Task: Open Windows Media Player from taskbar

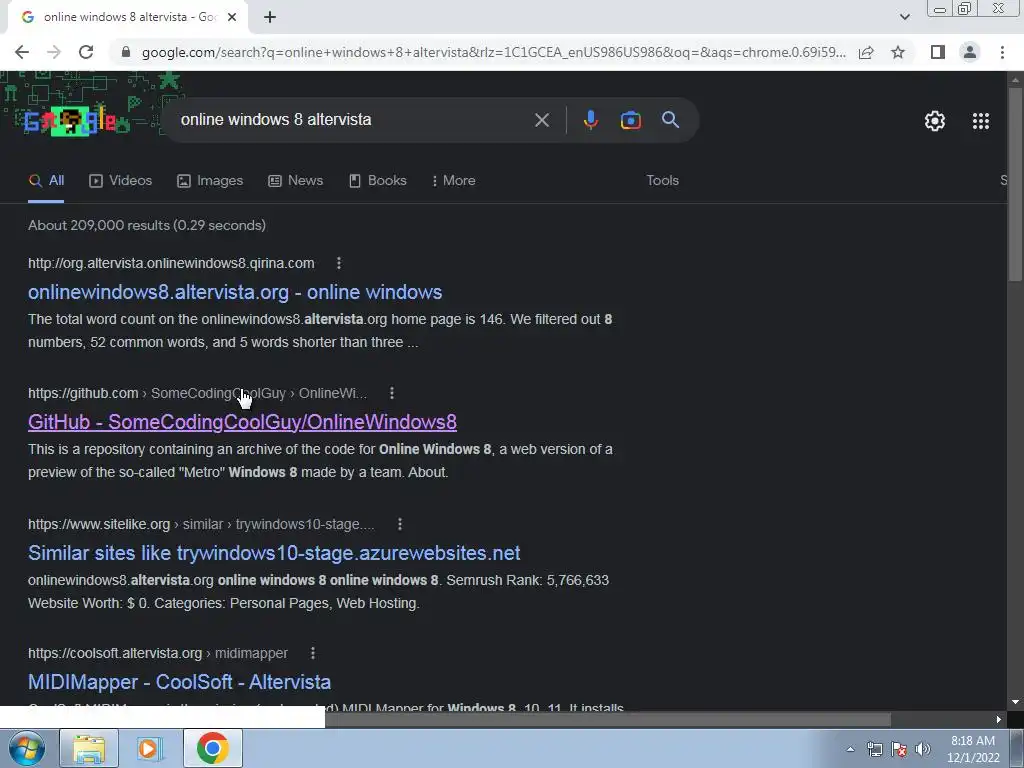Action: (151, 748)
